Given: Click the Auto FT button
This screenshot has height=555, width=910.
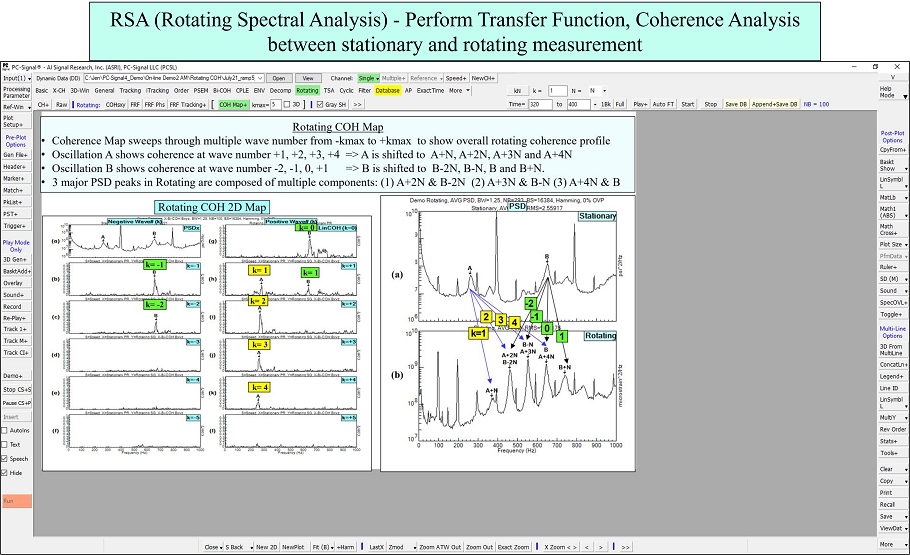Looking at the screenshot, I should click(x=663, y=104).
